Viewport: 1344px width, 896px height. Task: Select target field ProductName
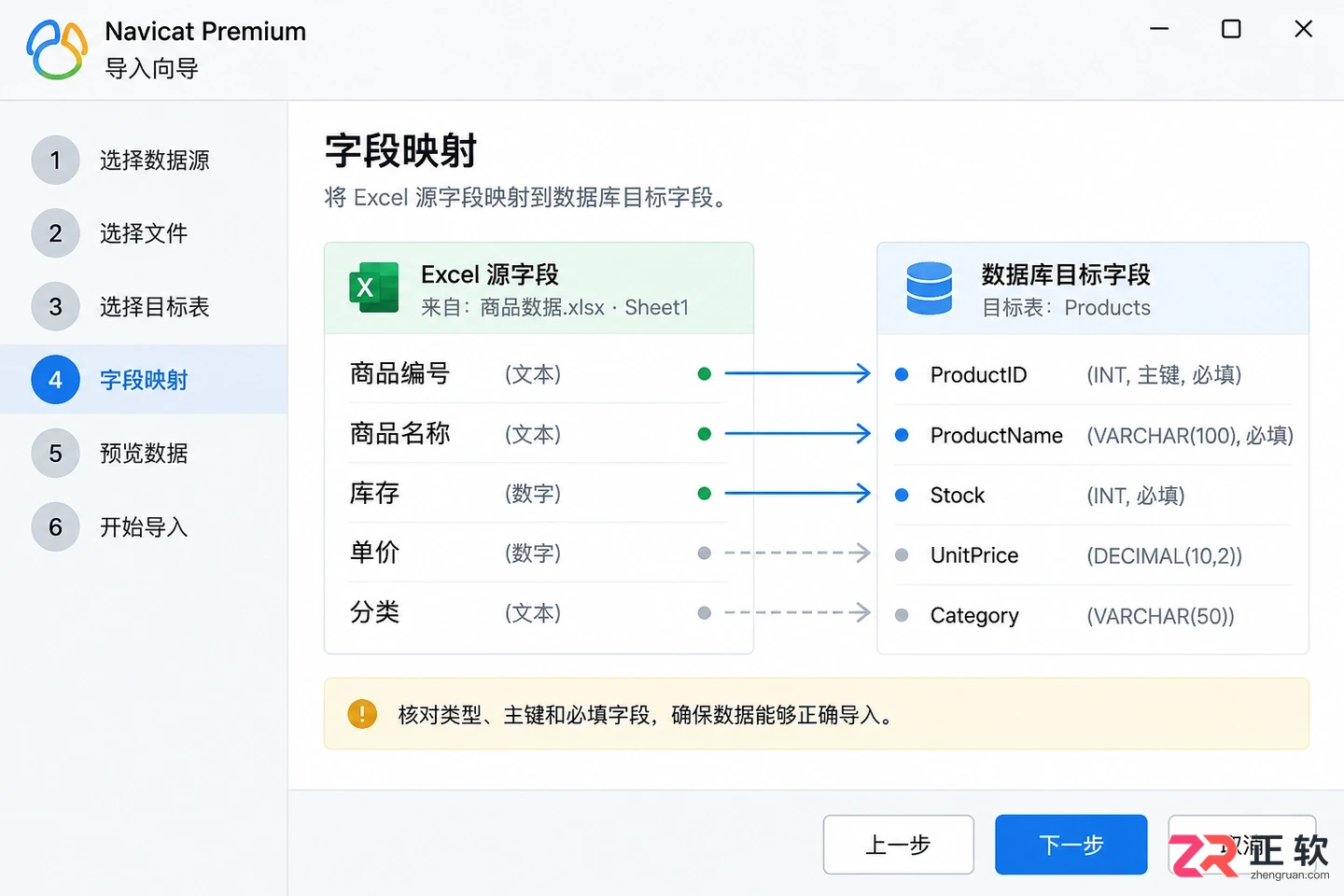[997, 436]
